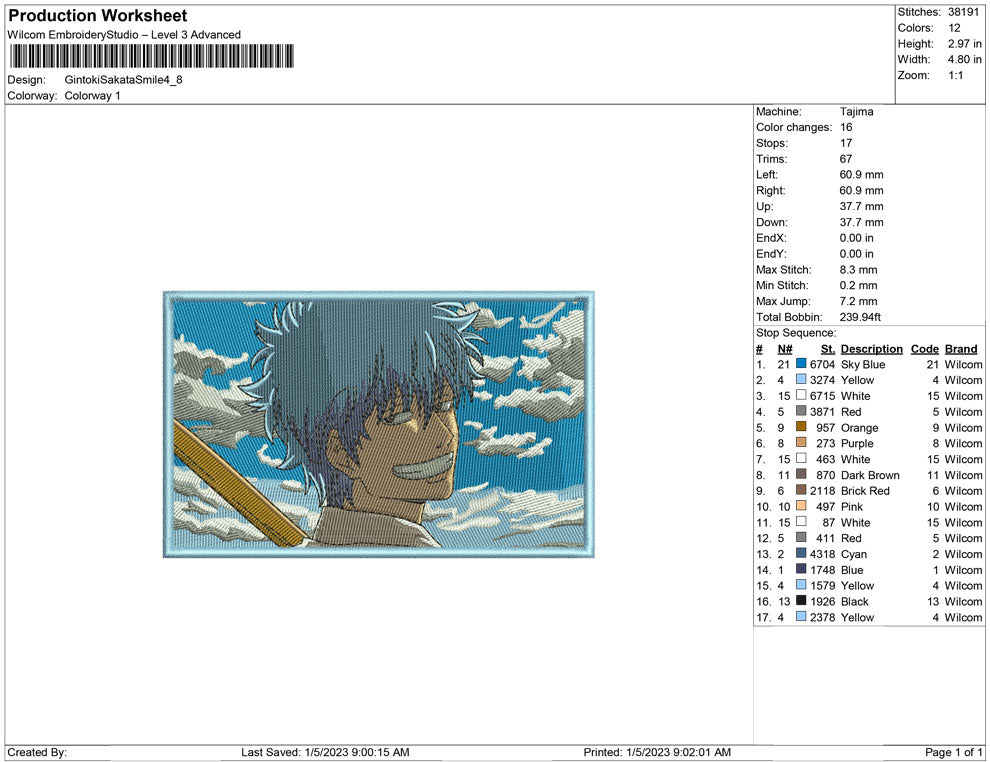
Task: Click the 'Stop Sequence:' heading
Action: 796,332
